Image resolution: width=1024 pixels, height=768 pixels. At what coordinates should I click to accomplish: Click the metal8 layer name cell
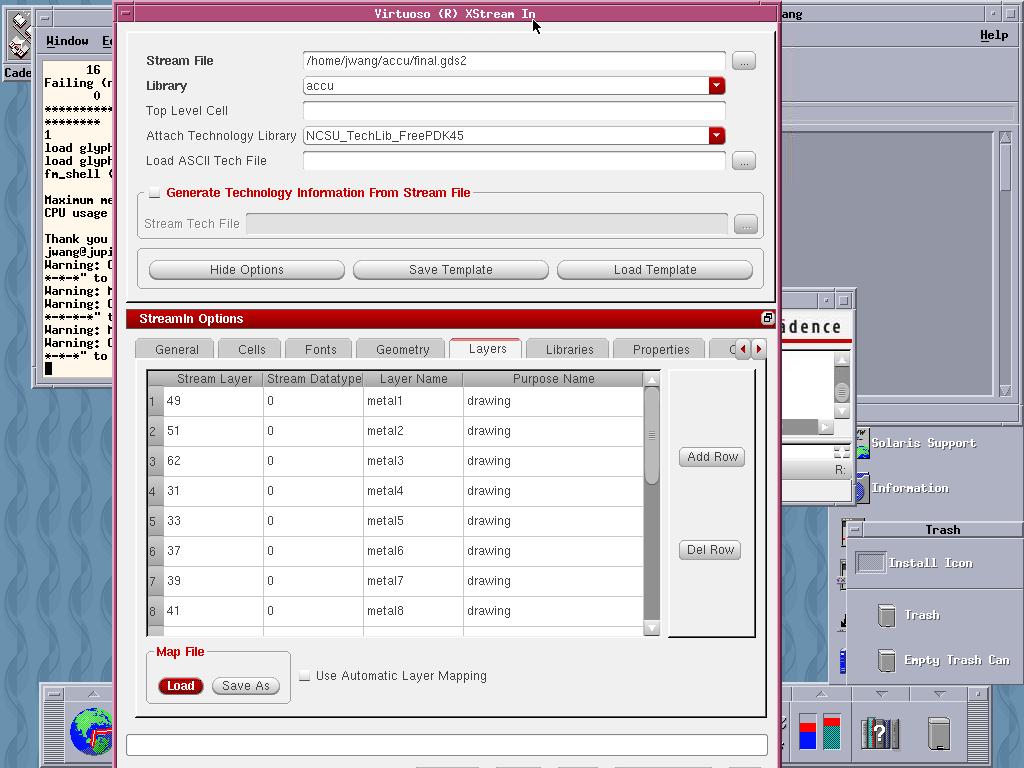click(x=413, y=611)
